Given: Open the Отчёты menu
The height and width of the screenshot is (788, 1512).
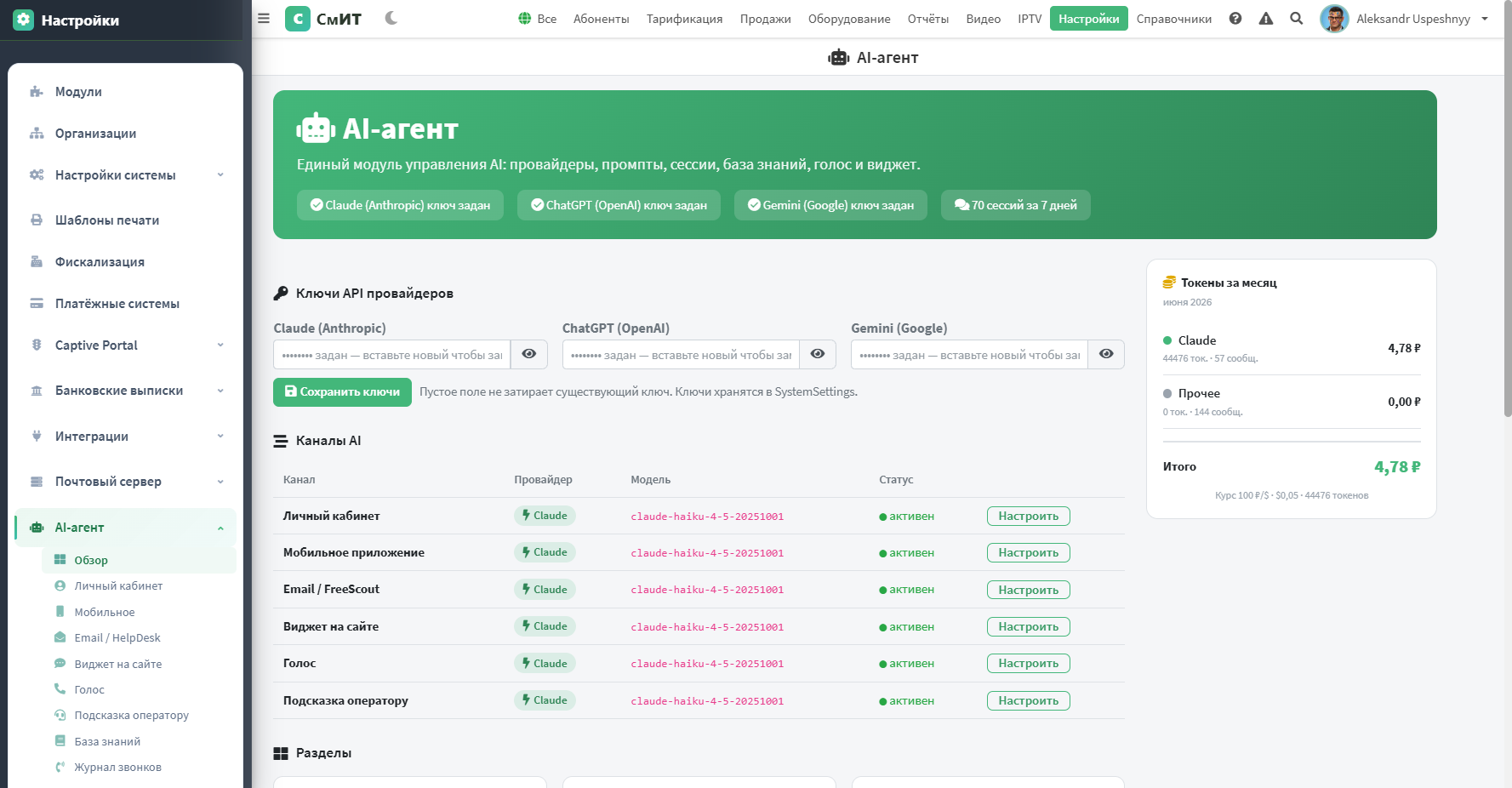Looking at the screenshot, I should click(928, 19).
